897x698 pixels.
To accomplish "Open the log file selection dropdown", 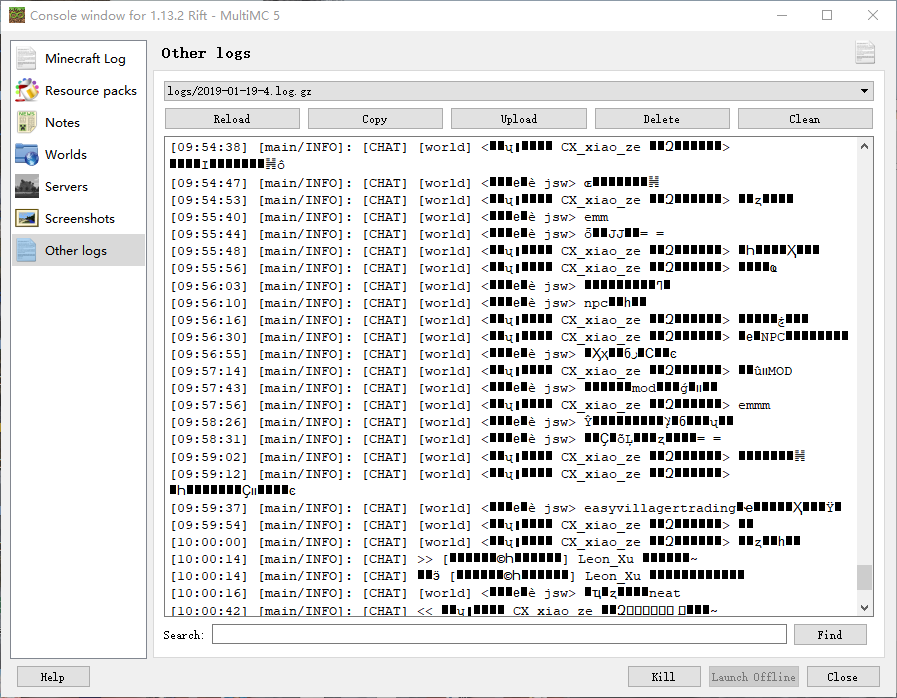I will pos(518,91).
